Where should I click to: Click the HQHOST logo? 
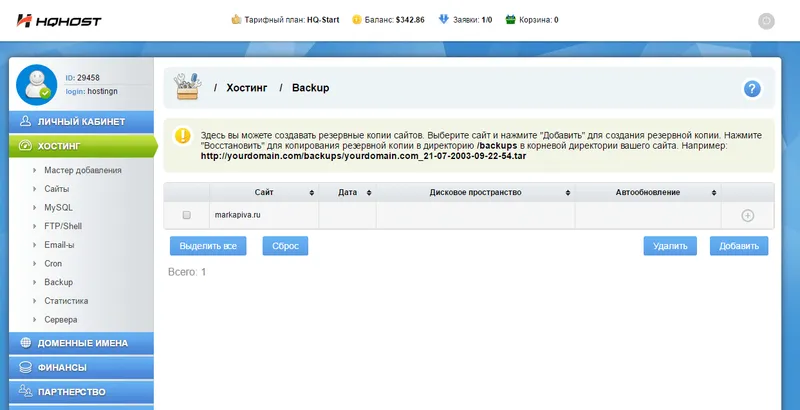(59, 21)
